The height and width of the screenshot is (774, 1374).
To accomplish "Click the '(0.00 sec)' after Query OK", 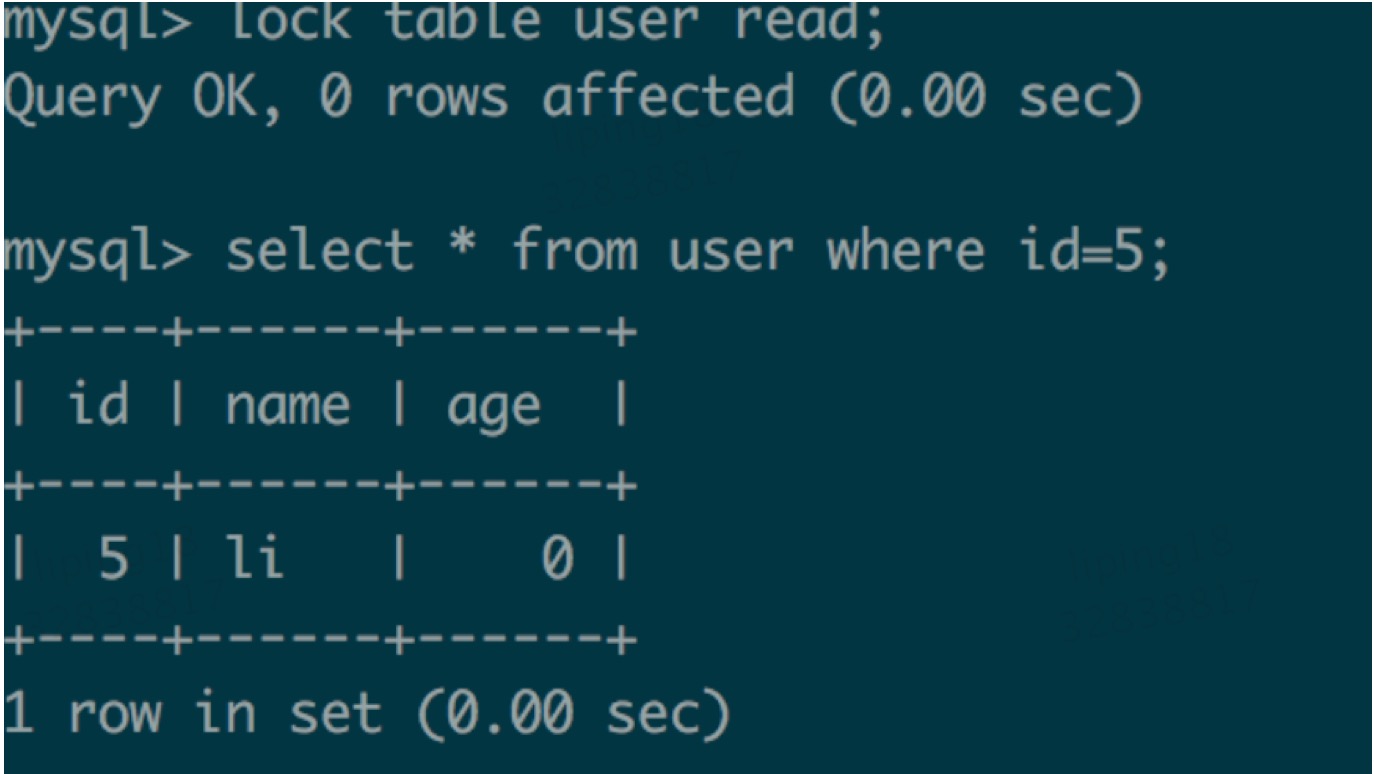I will 985,97.
